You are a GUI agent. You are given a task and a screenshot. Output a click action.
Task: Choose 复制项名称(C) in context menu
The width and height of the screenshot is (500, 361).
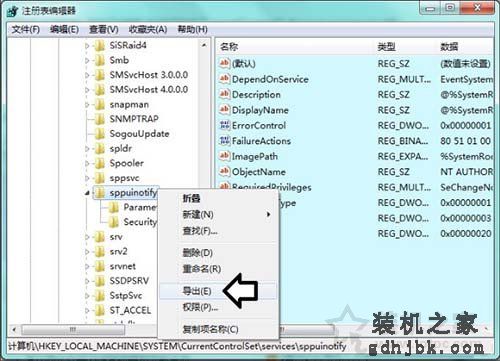pos(218,329)
